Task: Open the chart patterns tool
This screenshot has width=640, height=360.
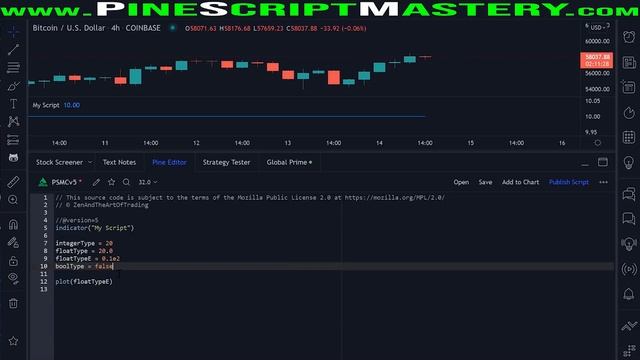Action: click(13, 121)
